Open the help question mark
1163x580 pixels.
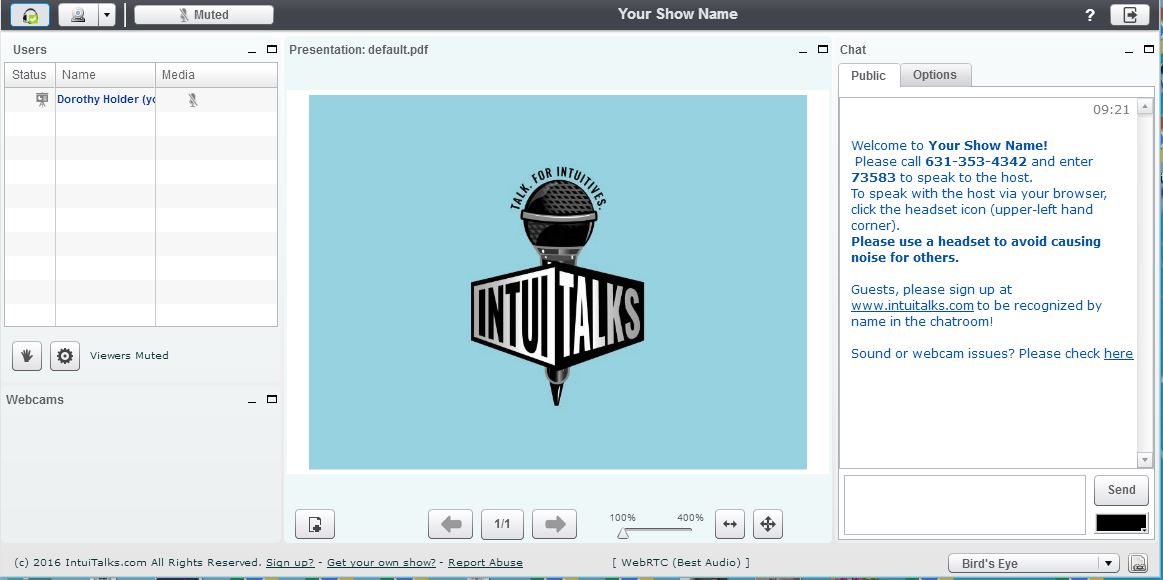click(1090, 15)
